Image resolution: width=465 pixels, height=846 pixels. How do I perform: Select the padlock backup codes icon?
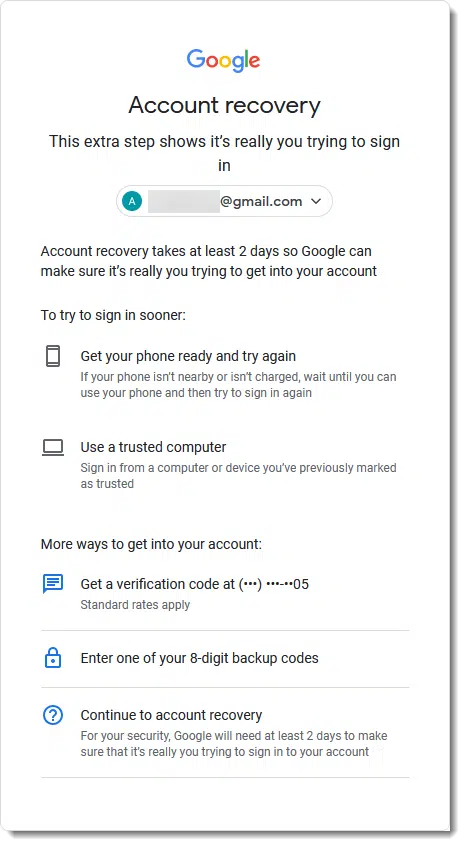pyautogui.click(x=53, y=658)
